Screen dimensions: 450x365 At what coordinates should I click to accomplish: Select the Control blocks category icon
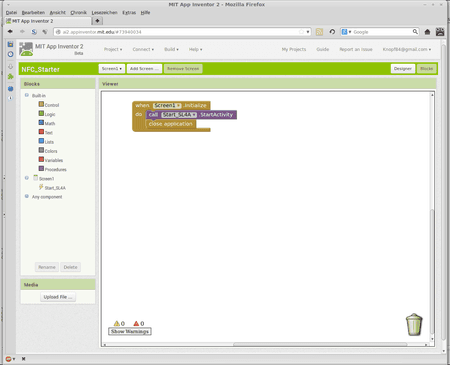pos(41,104)
